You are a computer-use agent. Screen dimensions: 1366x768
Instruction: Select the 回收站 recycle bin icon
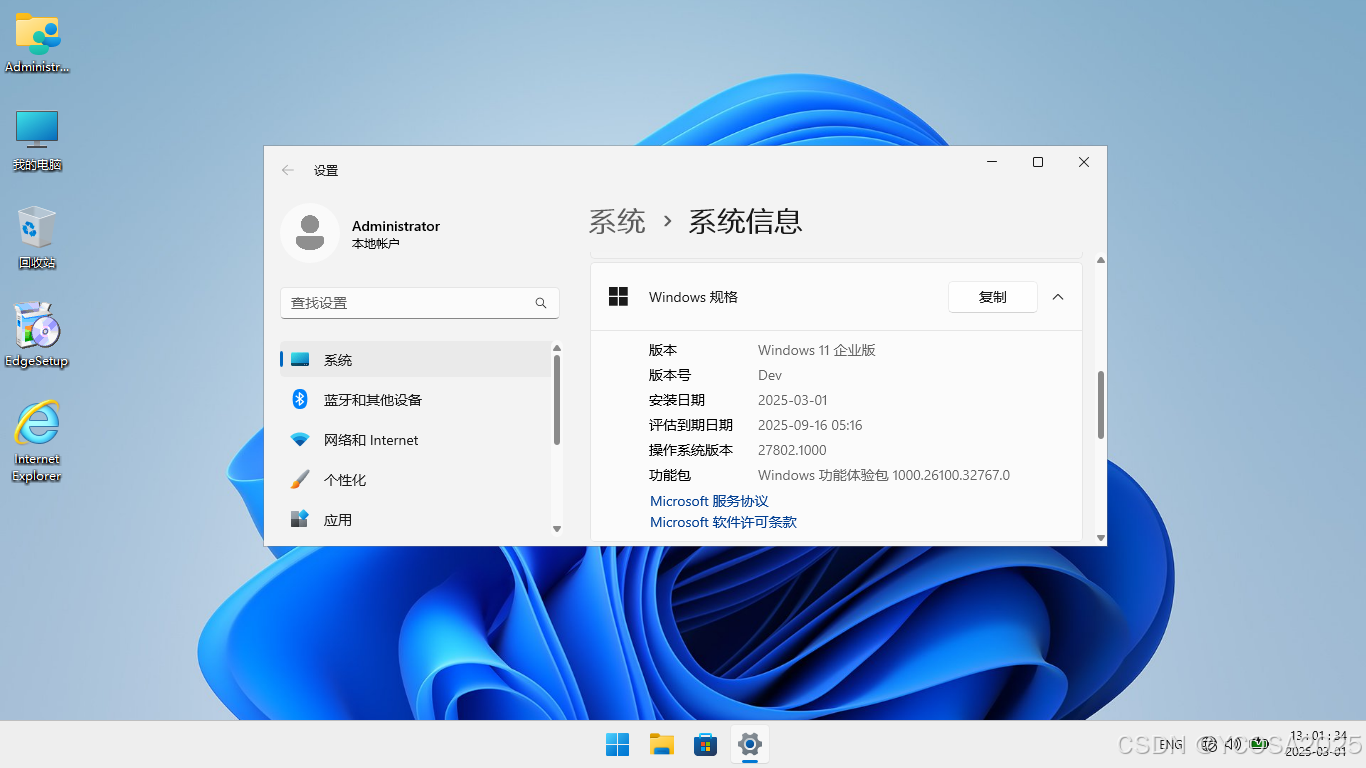37,238
